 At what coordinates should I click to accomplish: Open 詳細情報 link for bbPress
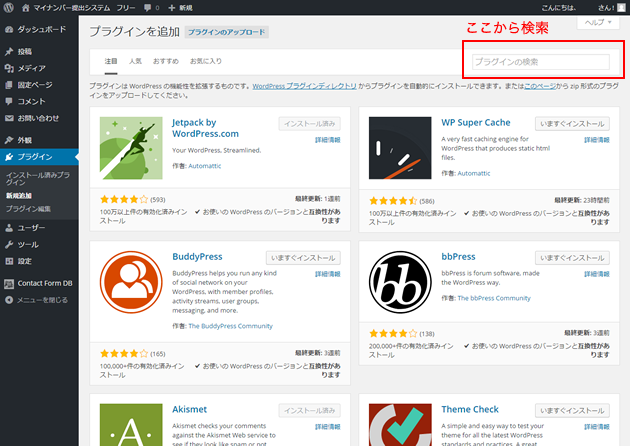coord(597,274)
